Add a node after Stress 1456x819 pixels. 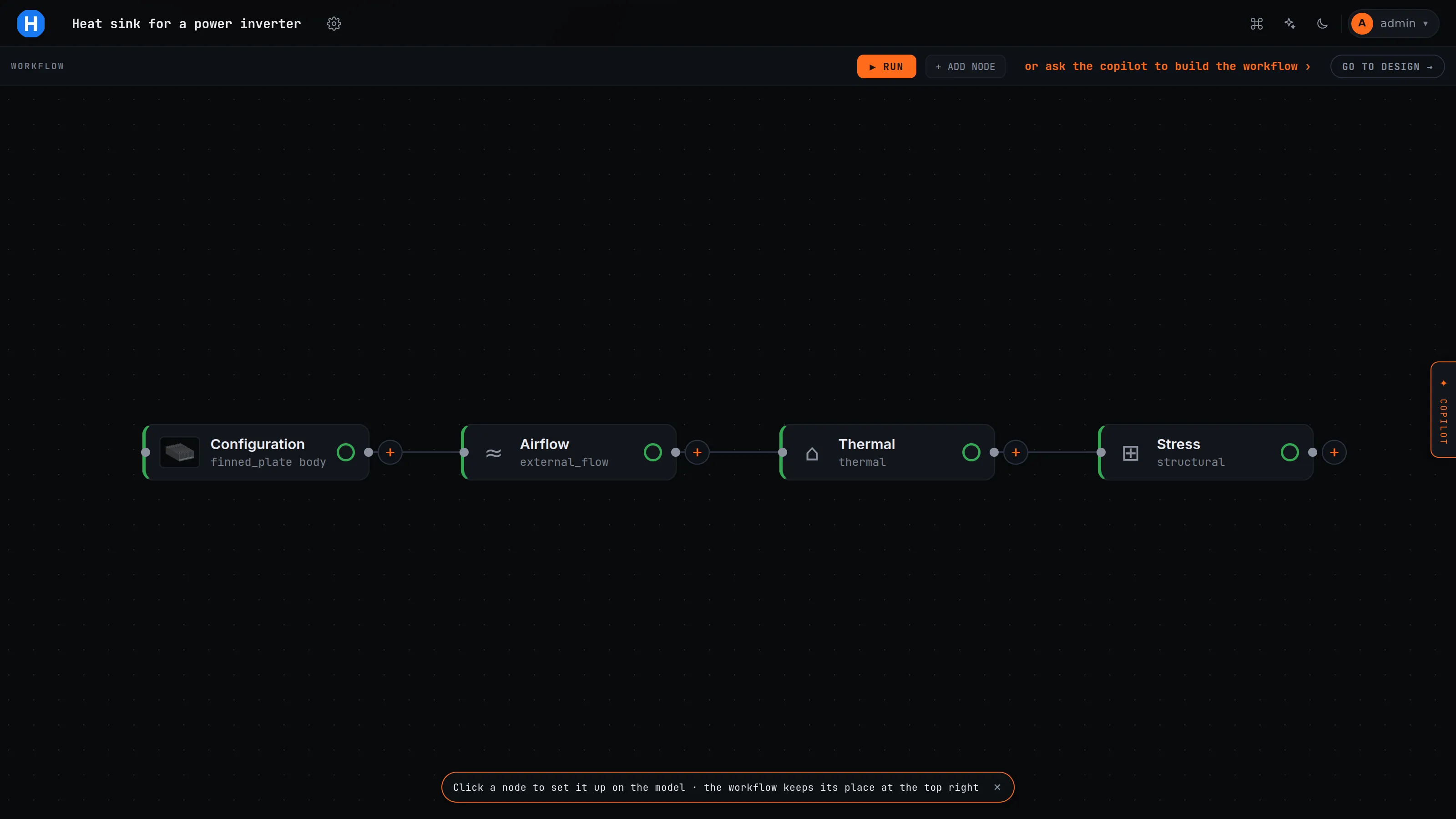coord(1334,452)
